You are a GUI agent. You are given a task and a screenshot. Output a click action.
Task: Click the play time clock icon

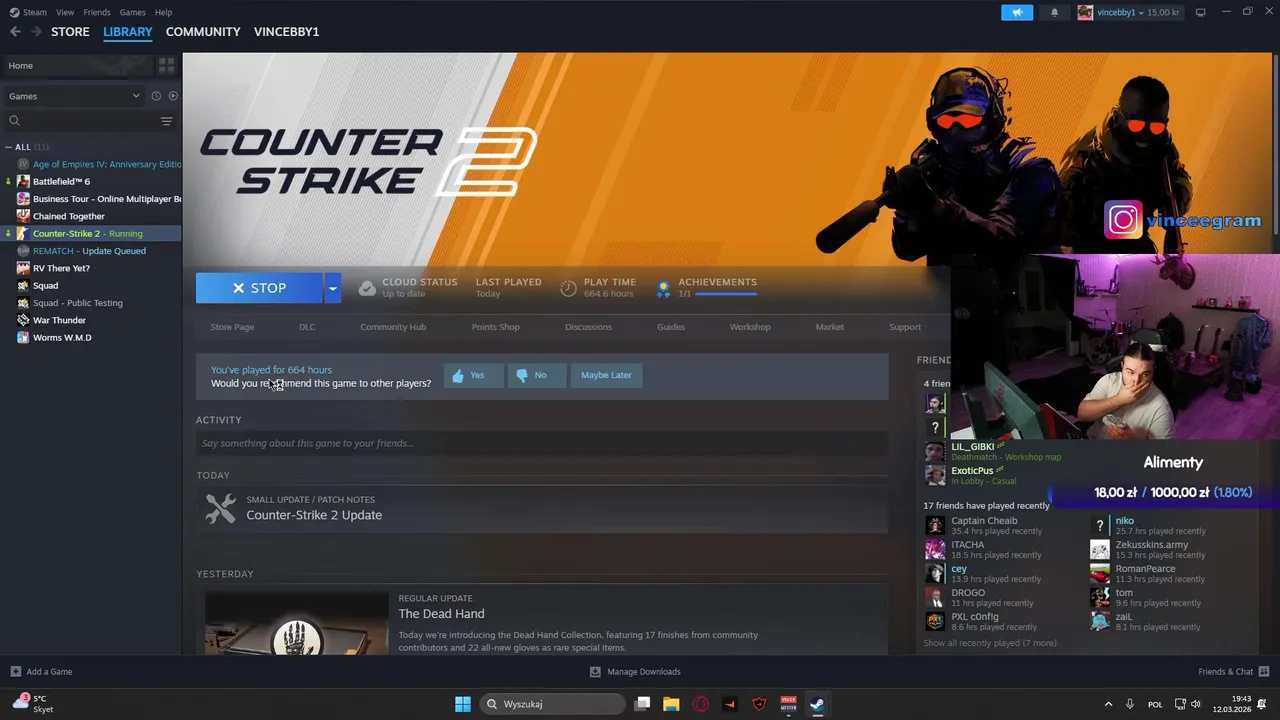(568, 288)
